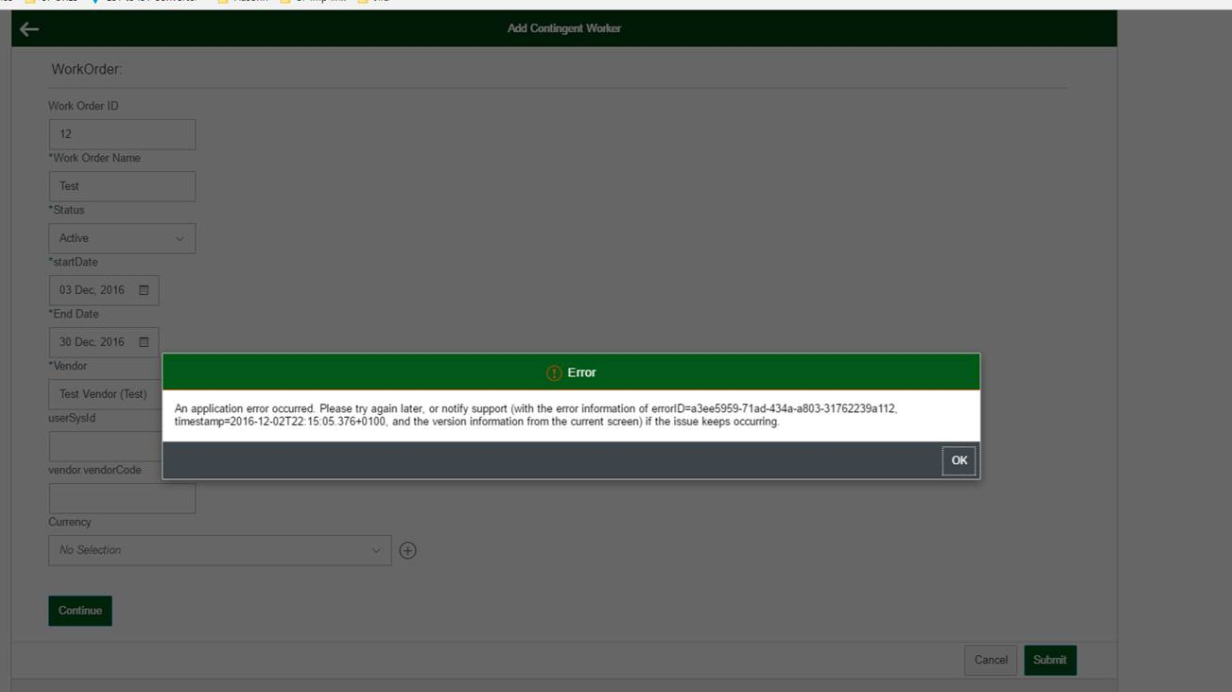Image resolution: width=1232 pixels, height=692 pixels.
Task: Focus the Work Order ID field
Action: click(x=122, y=134)
